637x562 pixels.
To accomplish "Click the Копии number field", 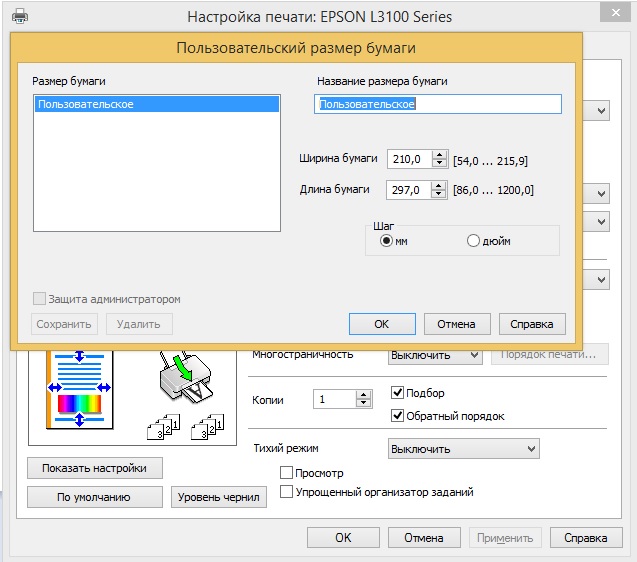I will click(x=335, y=399).
